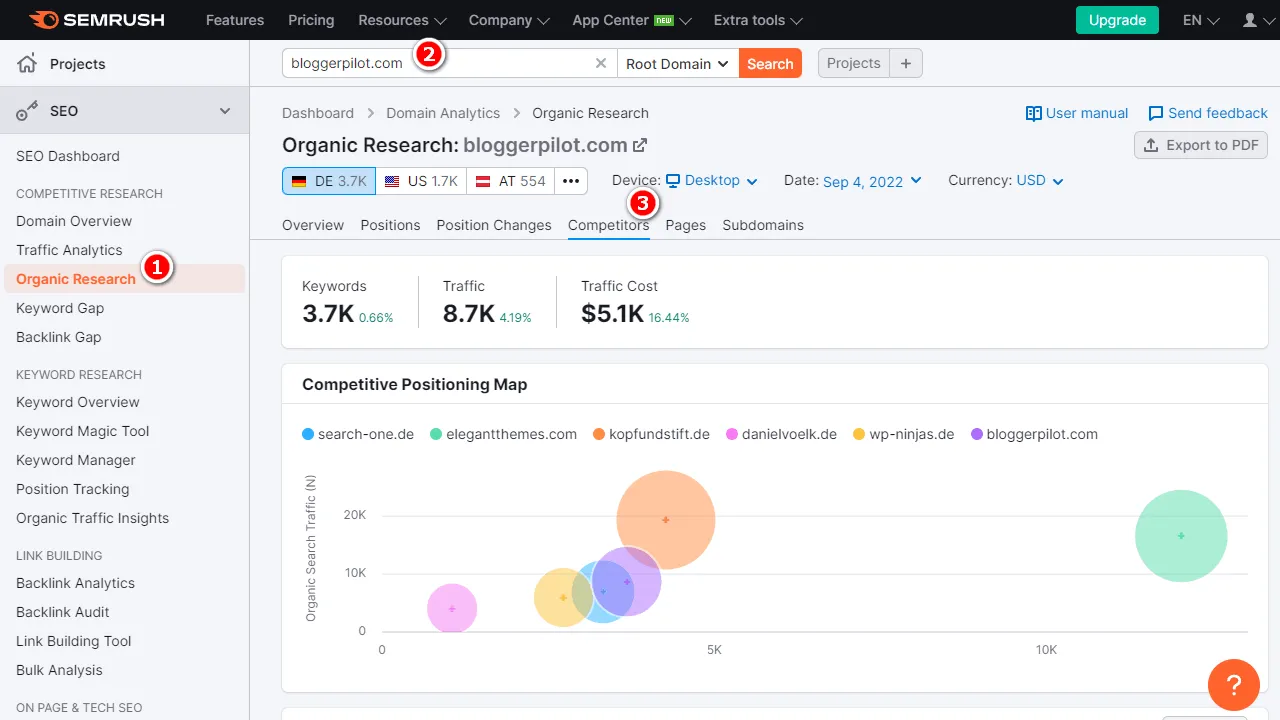This screenshot has height=720, width=1280.
Task: Open SEO Dashboard in sidebar
Action: (x=68, y=156)
